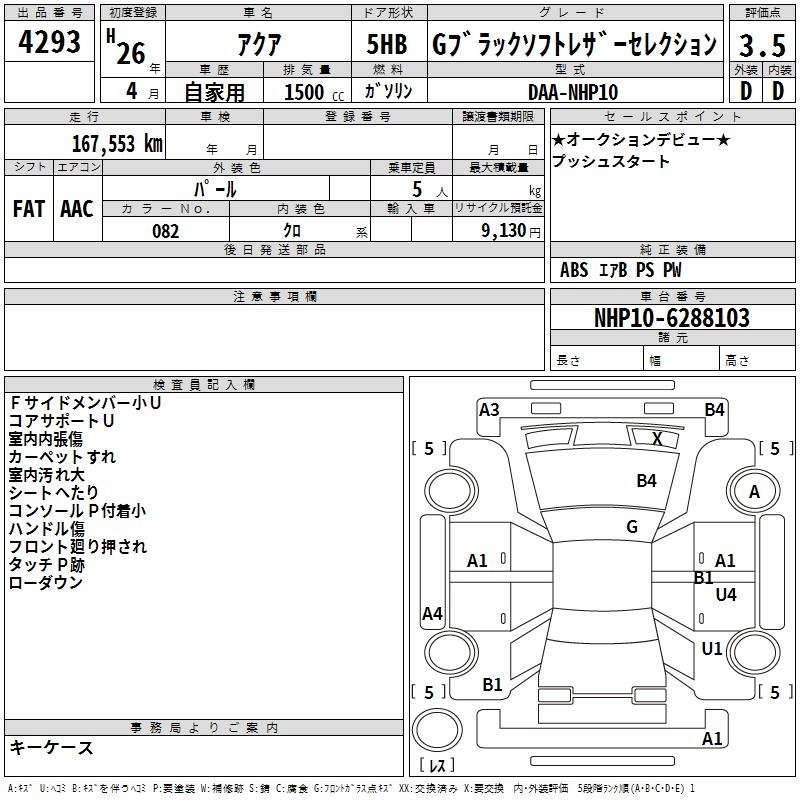Select the note ローダウン

click(45, 582)
